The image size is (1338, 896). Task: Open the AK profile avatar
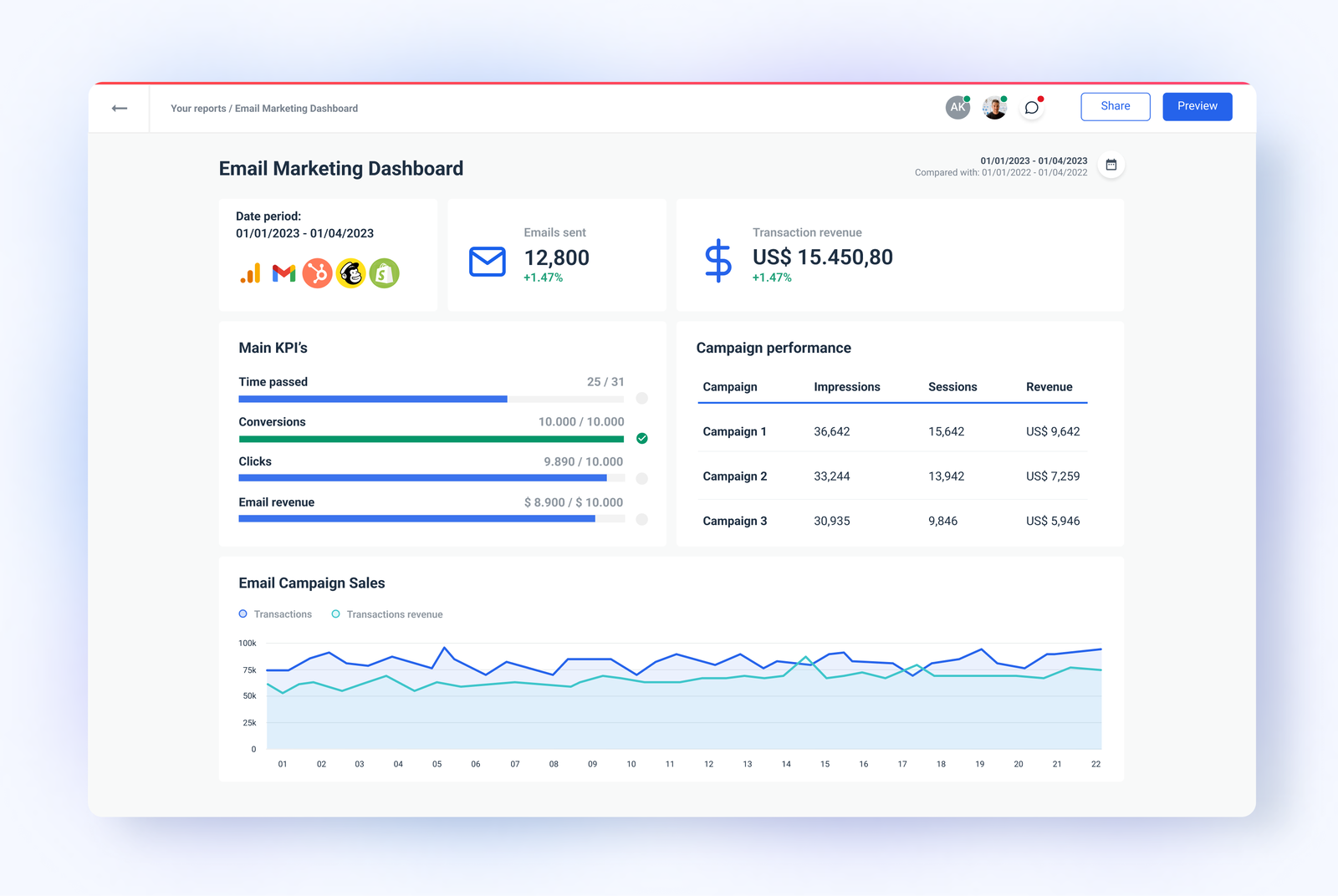pyautogui.click(x=957, y=107)
